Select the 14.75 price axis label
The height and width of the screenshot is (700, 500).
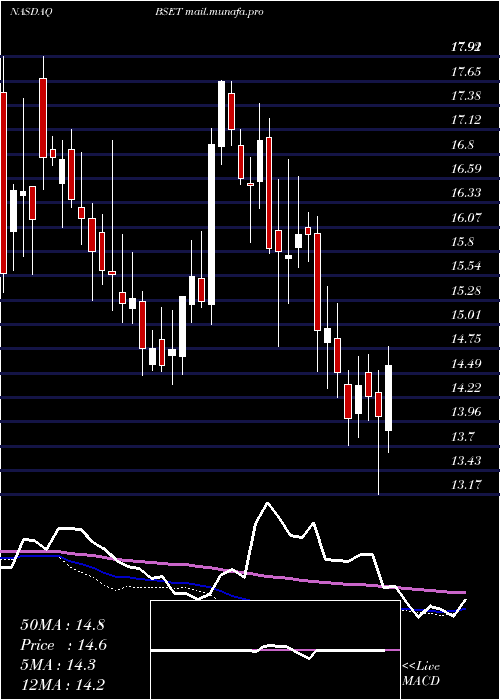[466, 338]
